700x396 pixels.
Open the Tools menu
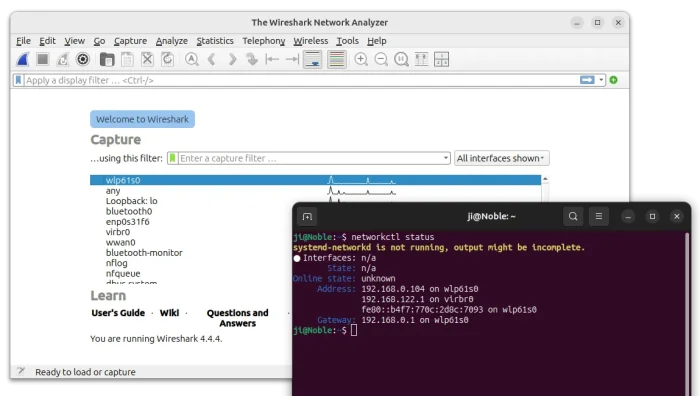[347, 41]
